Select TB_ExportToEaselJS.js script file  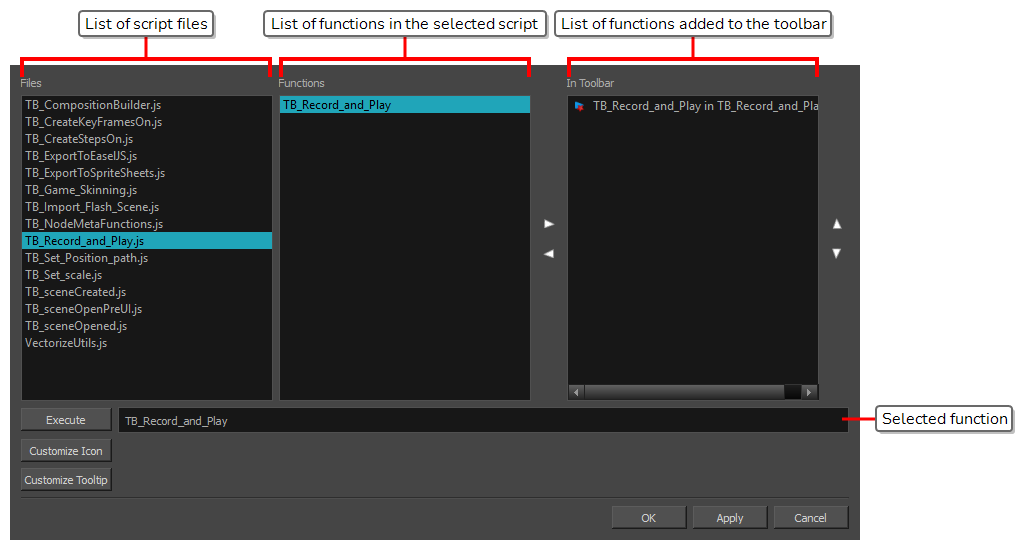click(x=147, y=156)
